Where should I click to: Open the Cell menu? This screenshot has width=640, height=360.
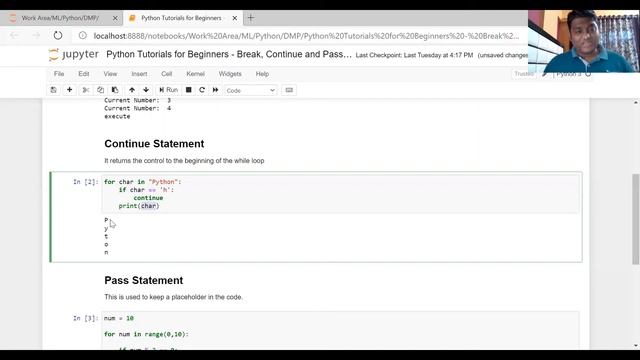pyautogui.click(x=167, y=74)
